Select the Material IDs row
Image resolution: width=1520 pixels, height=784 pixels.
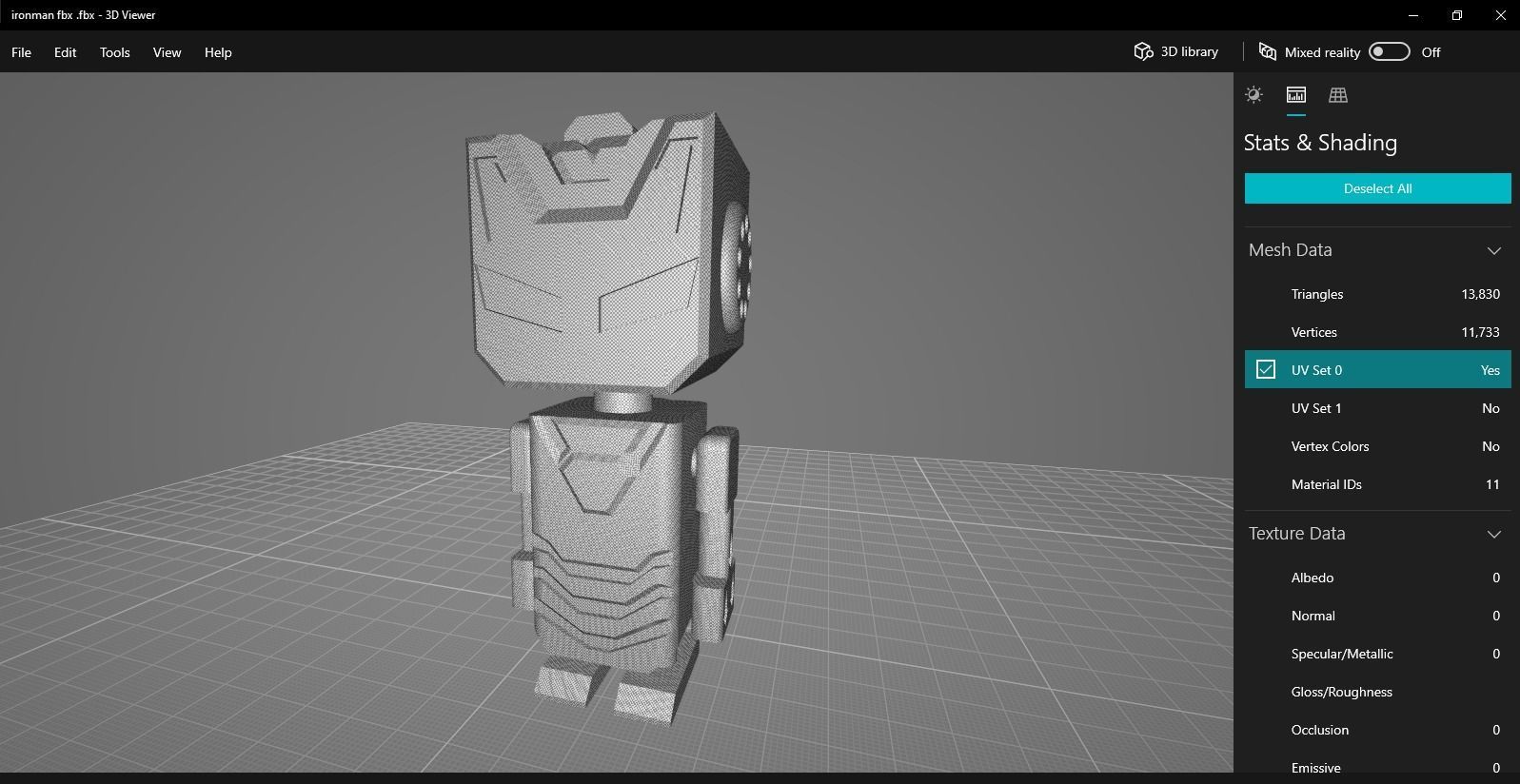[1377, 484]
